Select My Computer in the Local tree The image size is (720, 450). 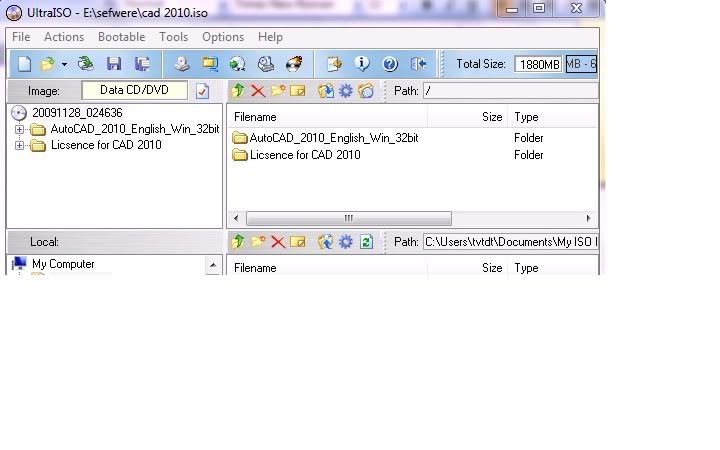[x=62, y=265]
